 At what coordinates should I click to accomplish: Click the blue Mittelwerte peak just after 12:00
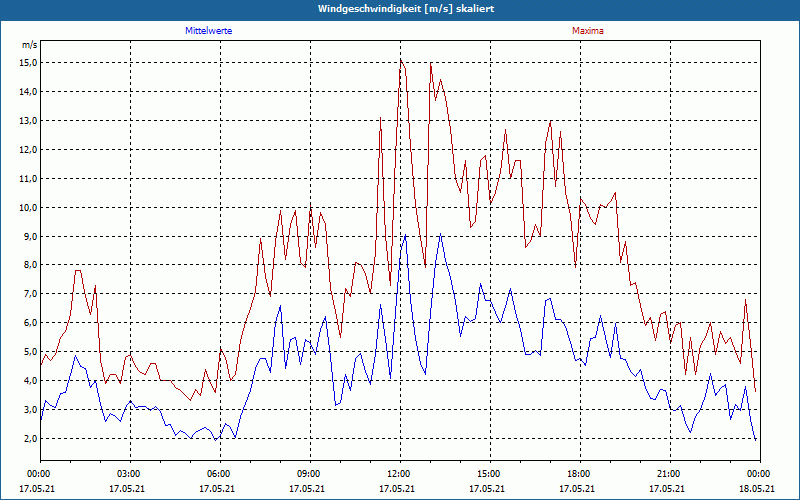tap(405, 235)
